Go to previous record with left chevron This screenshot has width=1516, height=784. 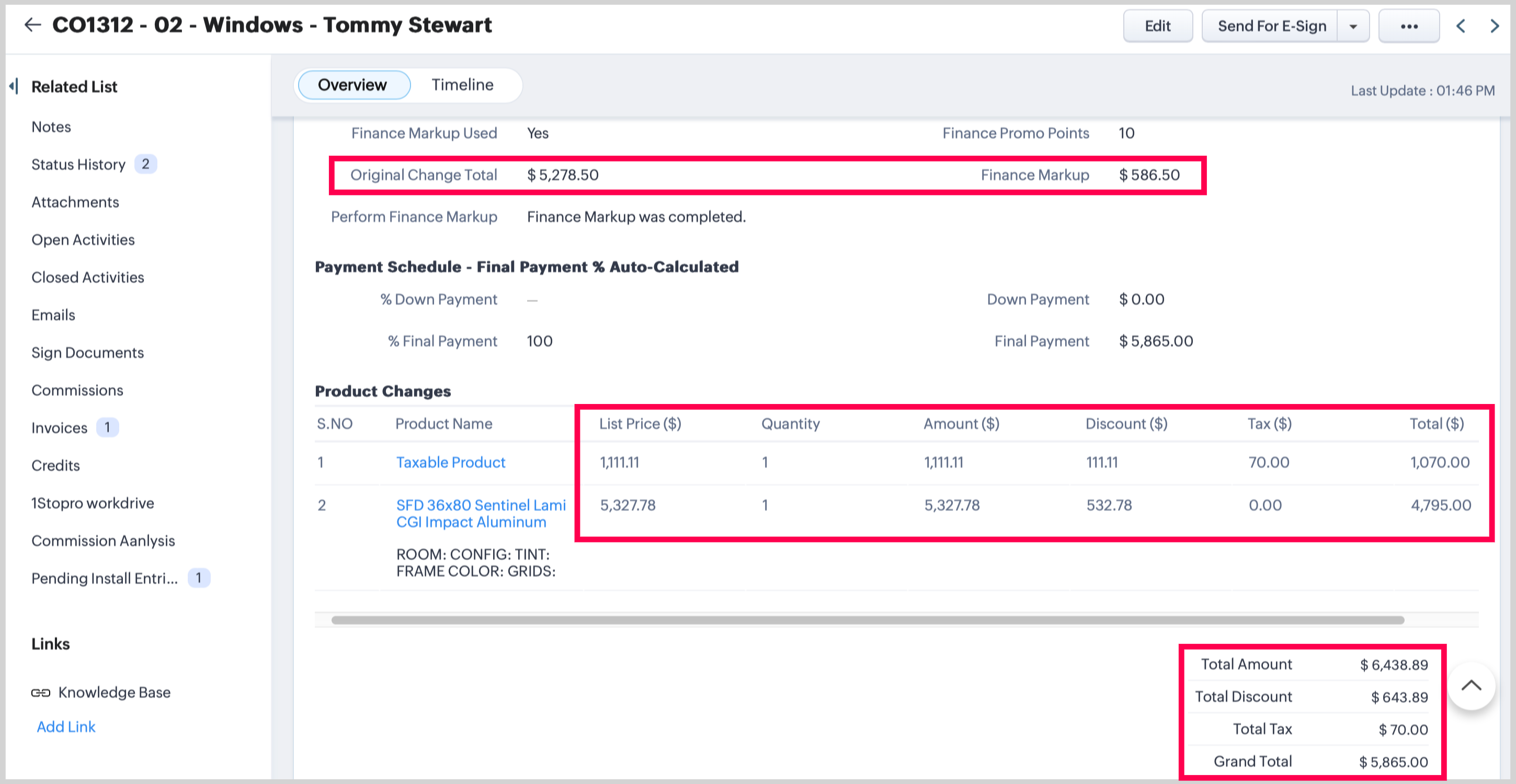point(1461,26)
